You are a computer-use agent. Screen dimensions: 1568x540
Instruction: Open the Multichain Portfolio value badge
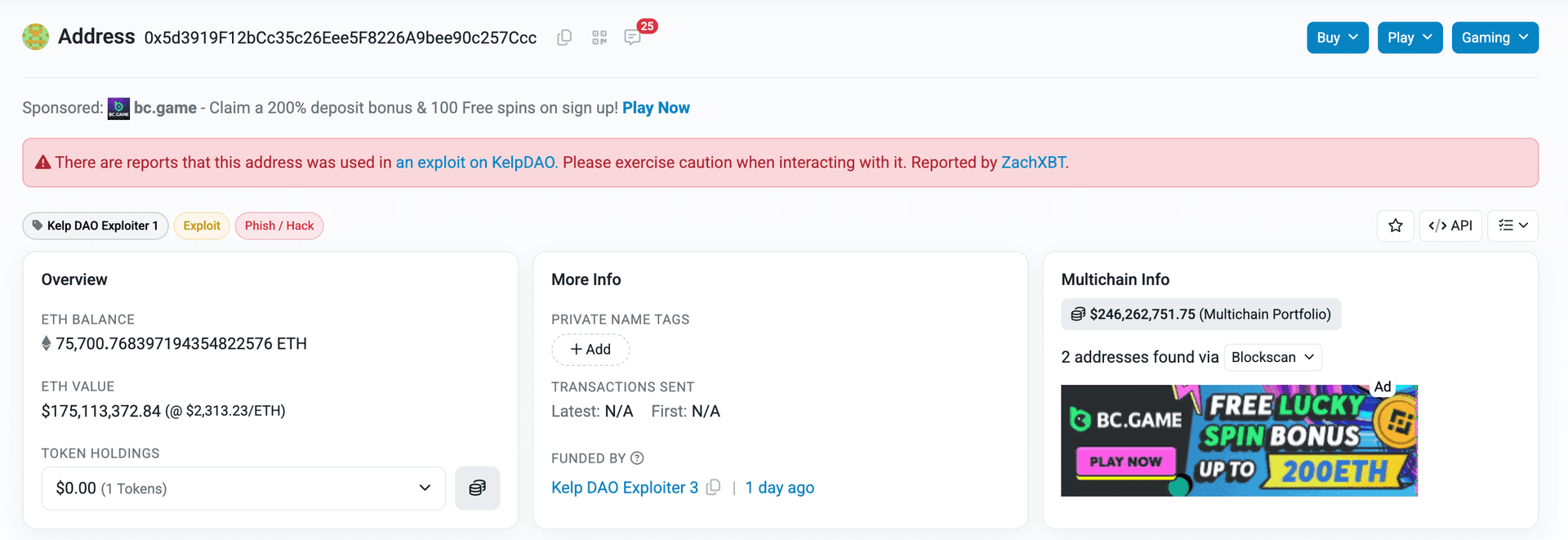pos(1200,315)
